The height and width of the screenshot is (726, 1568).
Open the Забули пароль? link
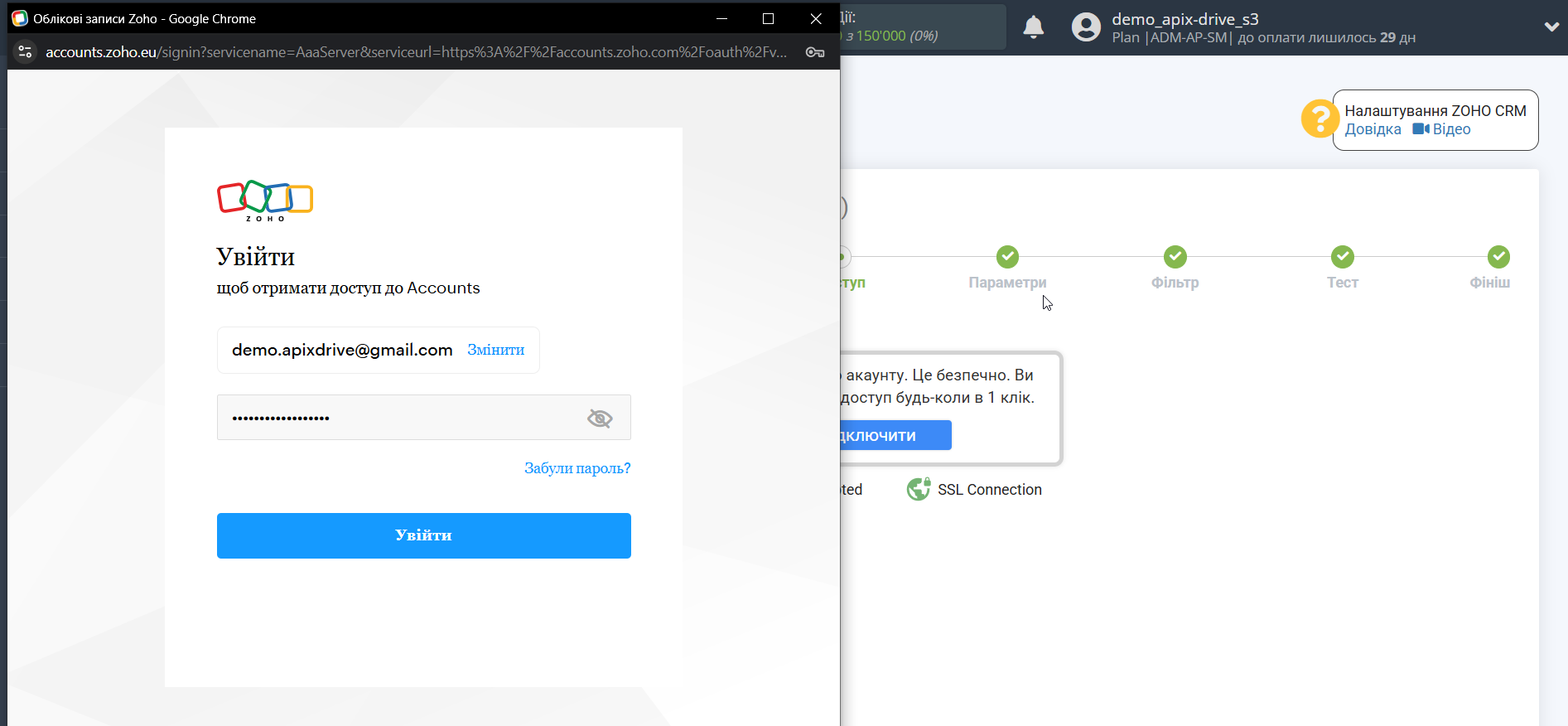click(577, 468)
